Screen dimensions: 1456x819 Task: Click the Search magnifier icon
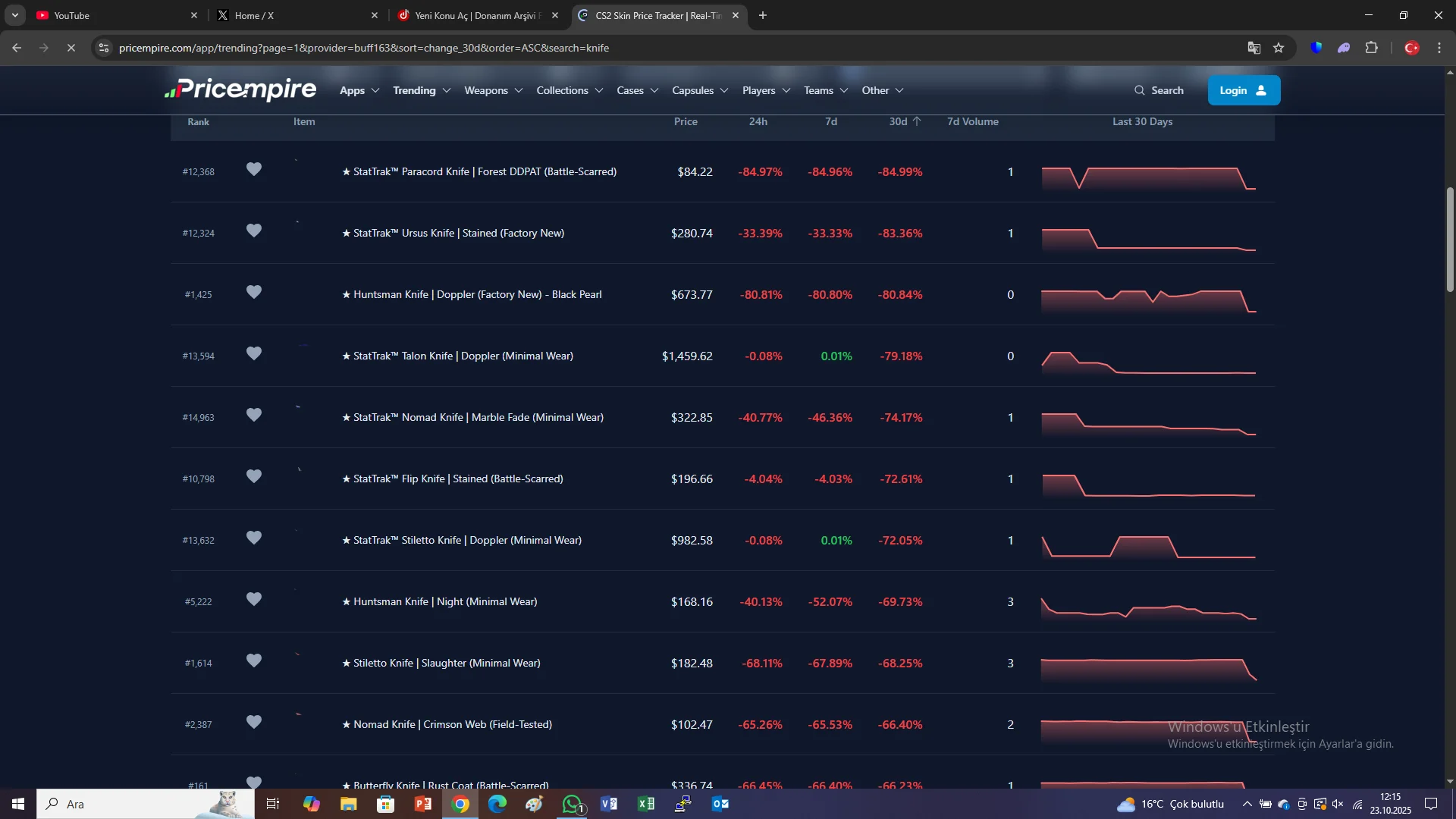click(1139, 90)
